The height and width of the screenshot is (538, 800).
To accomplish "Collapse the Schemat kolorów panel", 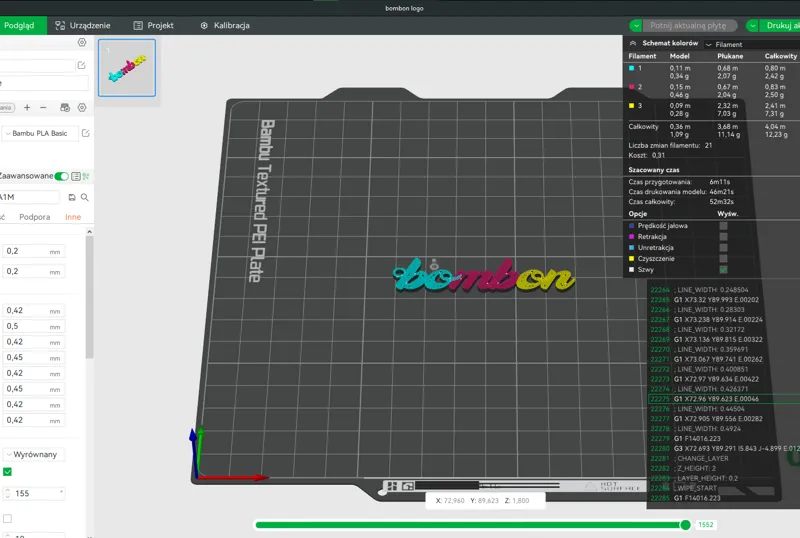I will [633, 43].
